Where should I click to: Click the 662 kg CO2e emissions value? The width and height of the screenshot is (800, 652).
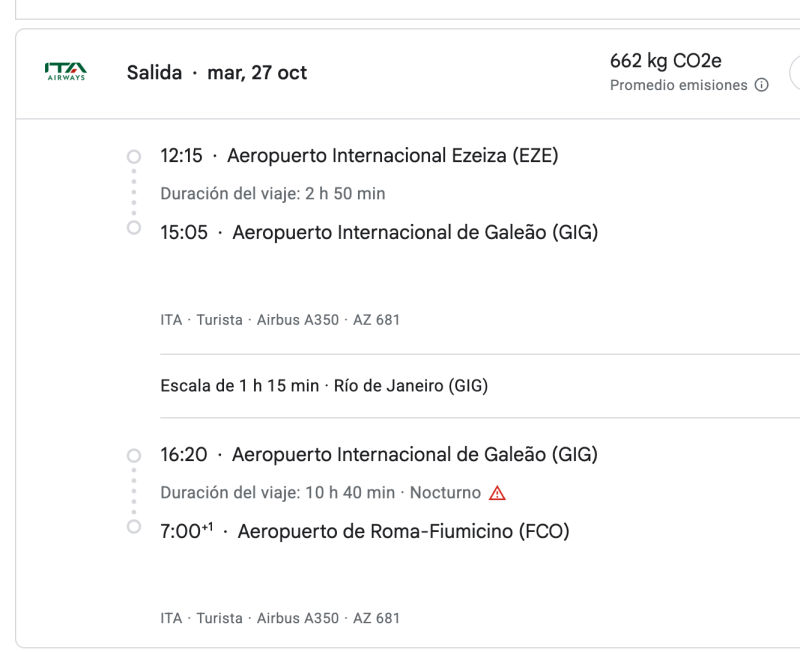click(x=666, y=61)
